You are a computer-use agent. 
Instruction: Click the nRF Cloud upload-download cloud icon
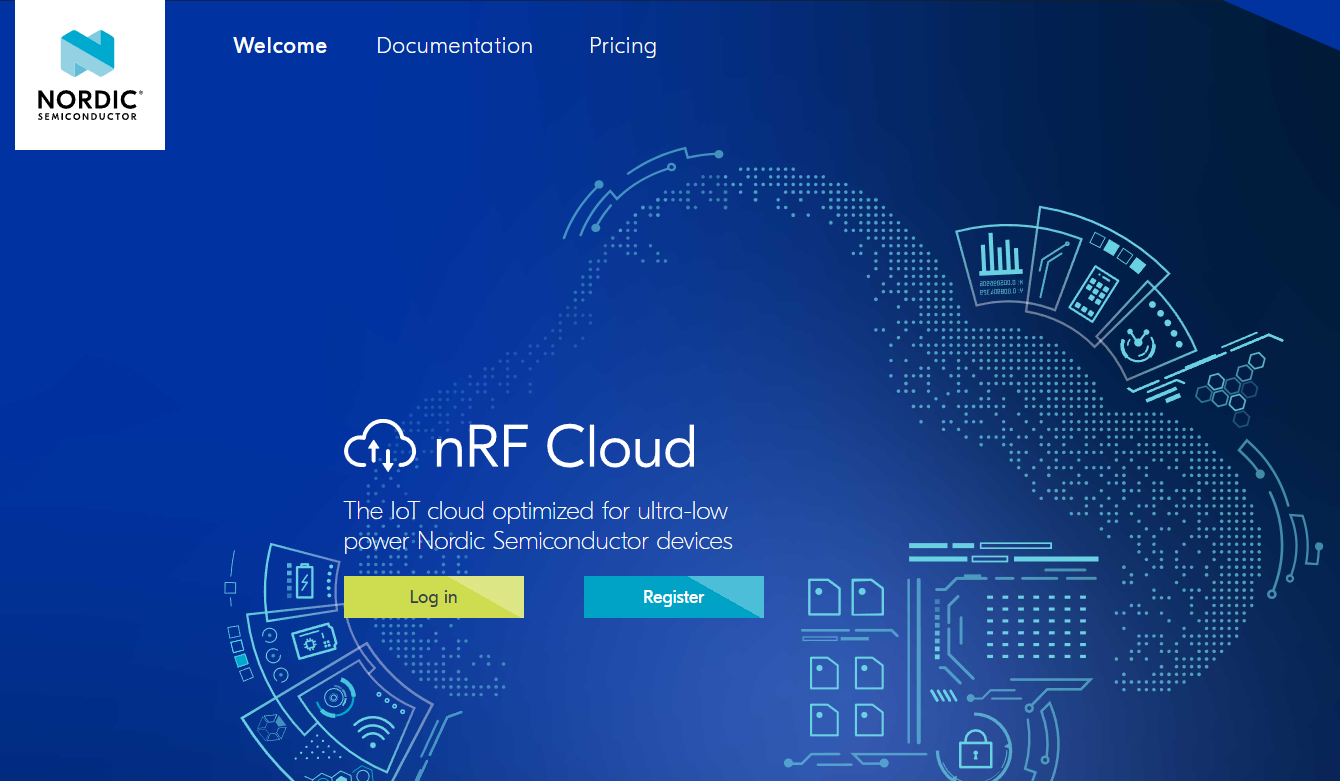[x=380, y=447]
